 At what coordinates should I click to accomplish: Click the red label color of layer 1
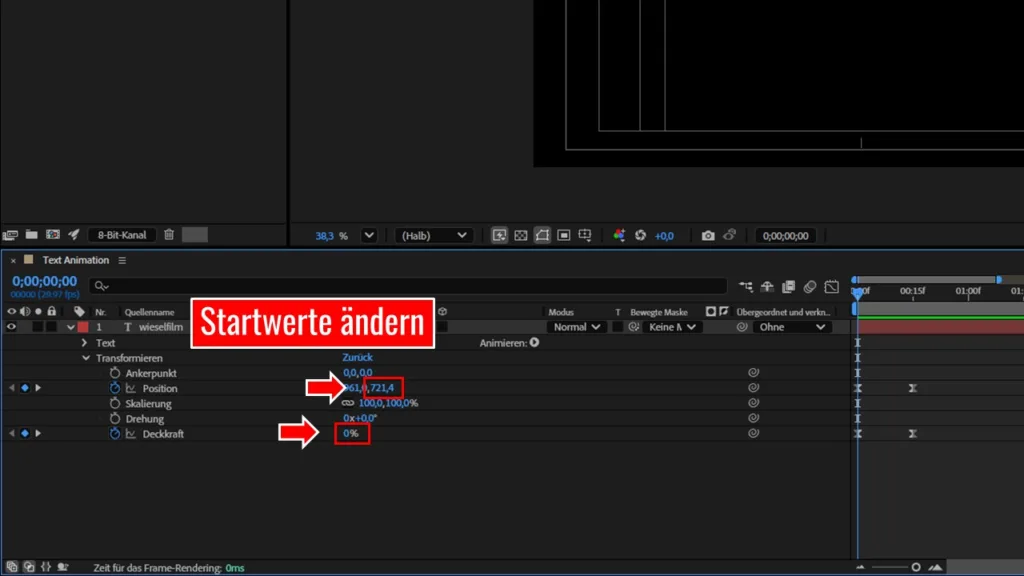[x=83, y=327]
